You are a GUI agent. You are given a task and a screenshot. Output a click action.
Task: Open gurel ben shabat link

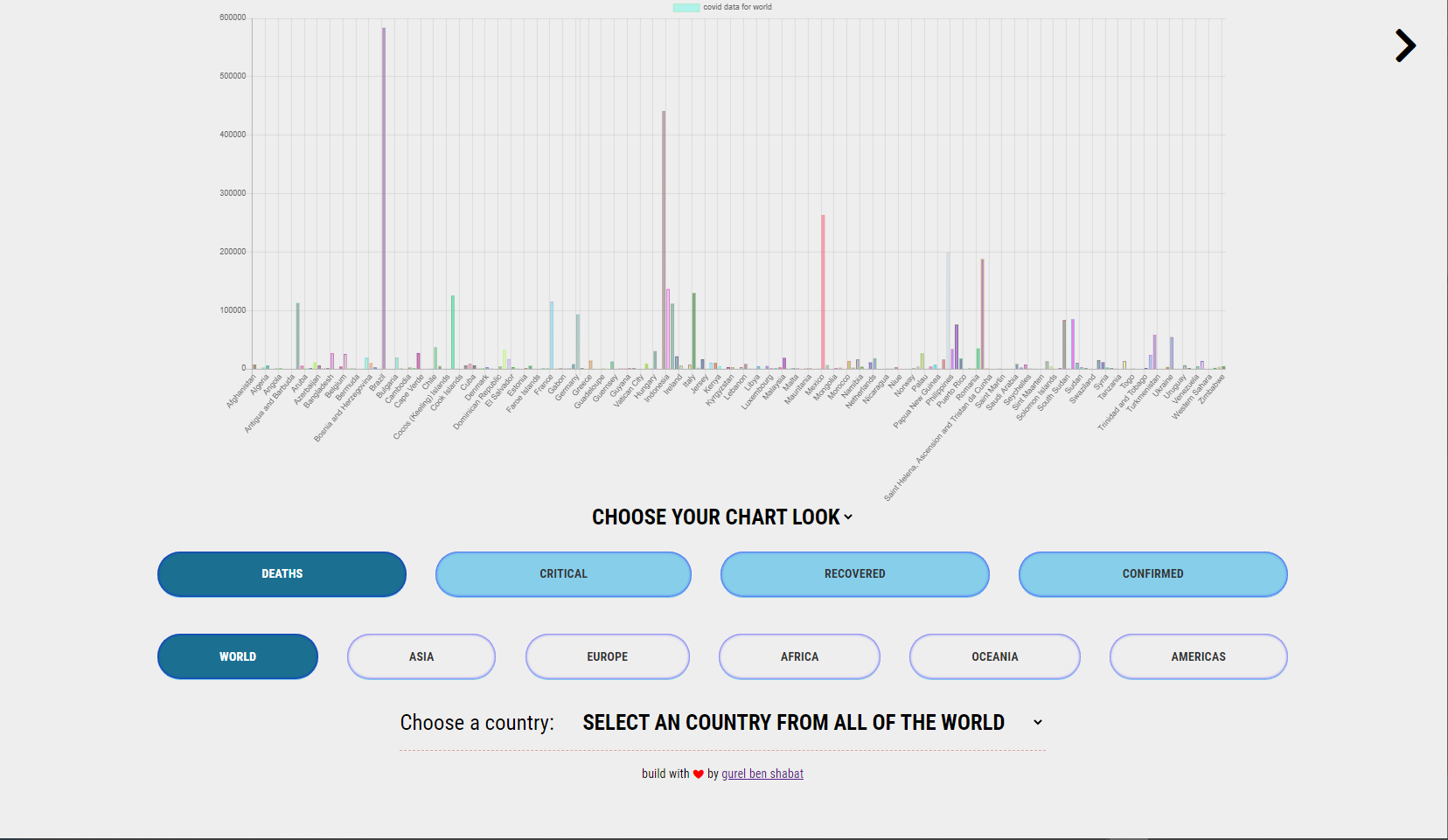(762, 774)
